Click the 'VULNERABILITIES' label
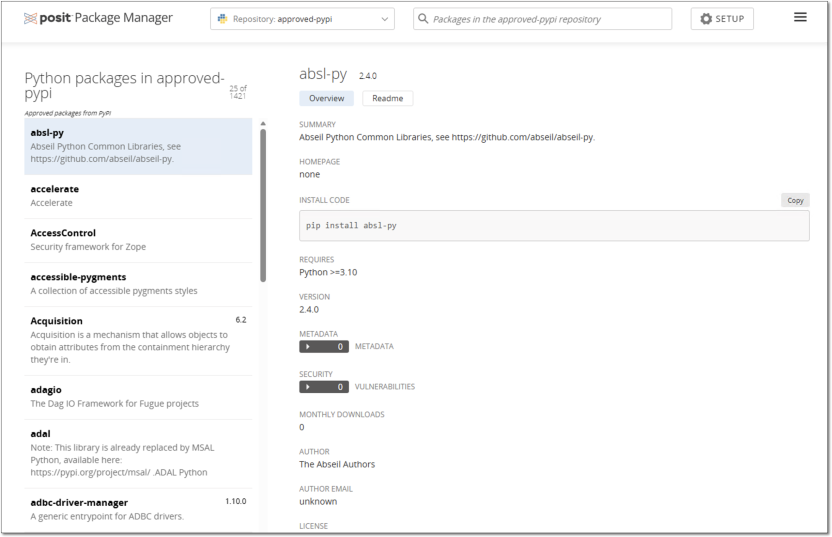Viewport: 832px width, 537px height. pos(385,387)
